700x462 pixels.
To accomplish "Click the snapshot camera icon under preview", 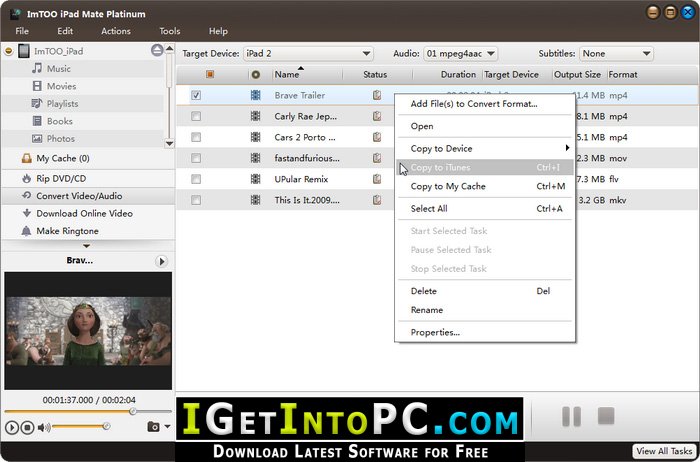I will [153, 427].
